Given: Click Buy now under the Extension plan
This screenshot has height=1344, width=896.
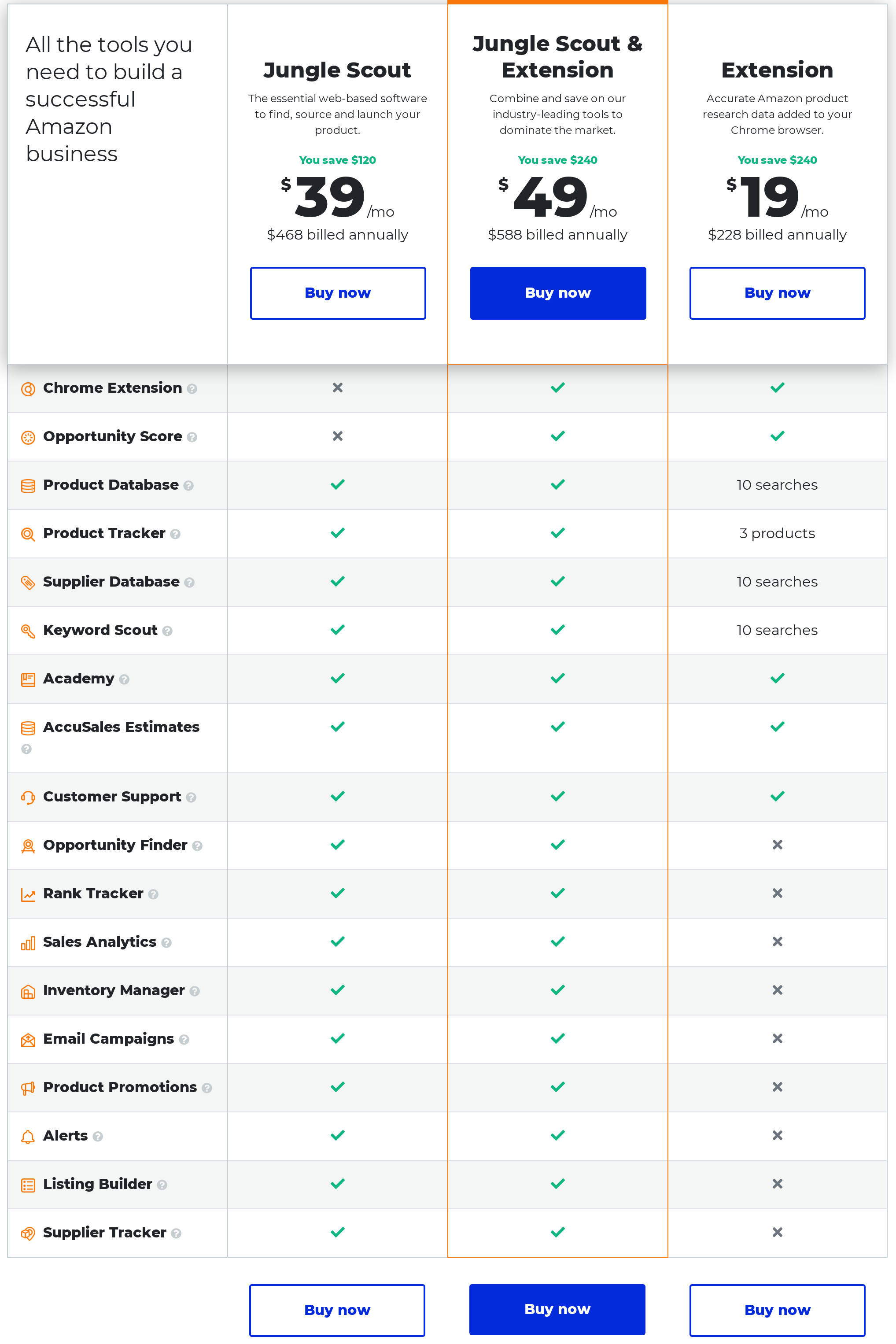Looking at the screenshot, I should [777, 292].
